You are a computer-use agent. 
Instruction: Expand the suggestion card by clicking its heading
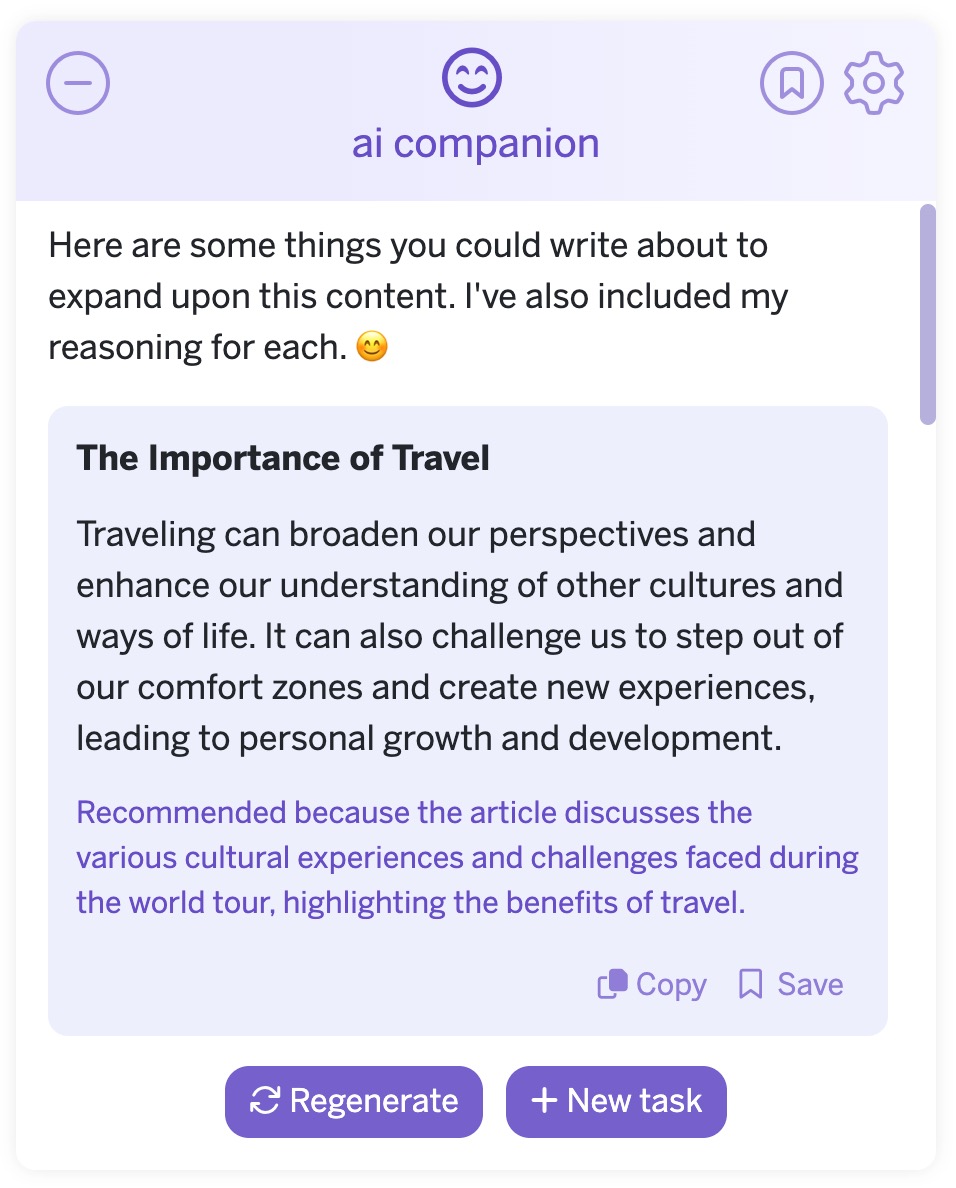pyautogui.click(x=283, y=457)
